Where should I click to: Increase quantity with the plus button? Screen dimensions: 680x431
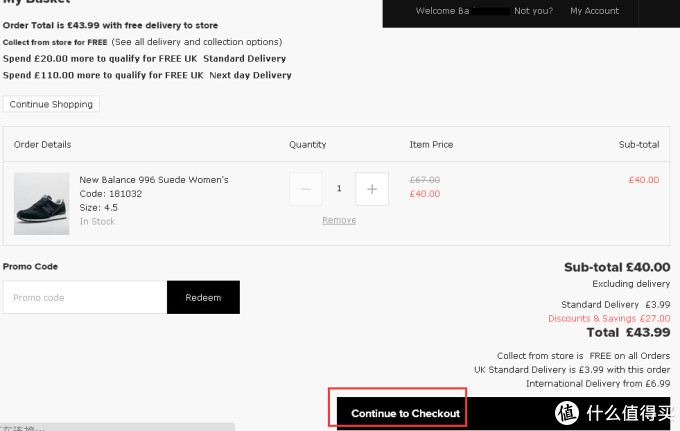point(372,189)
